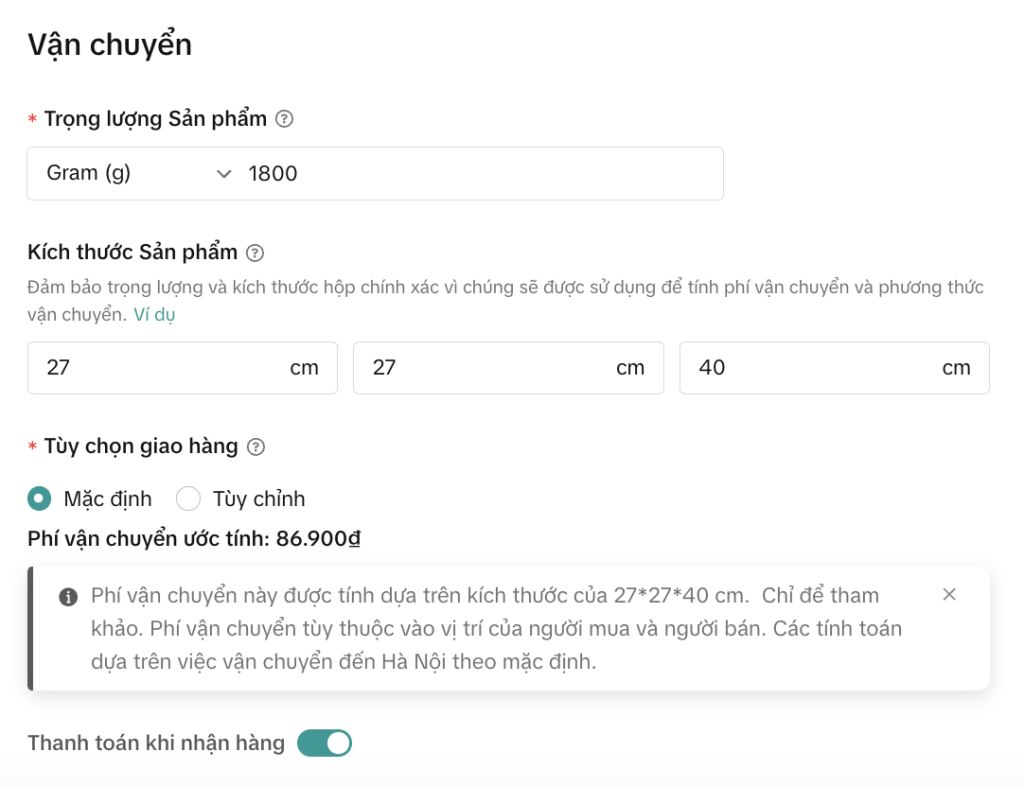Dismiss the shipping fee notice with X
The image size is (1024, 787).
[949, 595]
